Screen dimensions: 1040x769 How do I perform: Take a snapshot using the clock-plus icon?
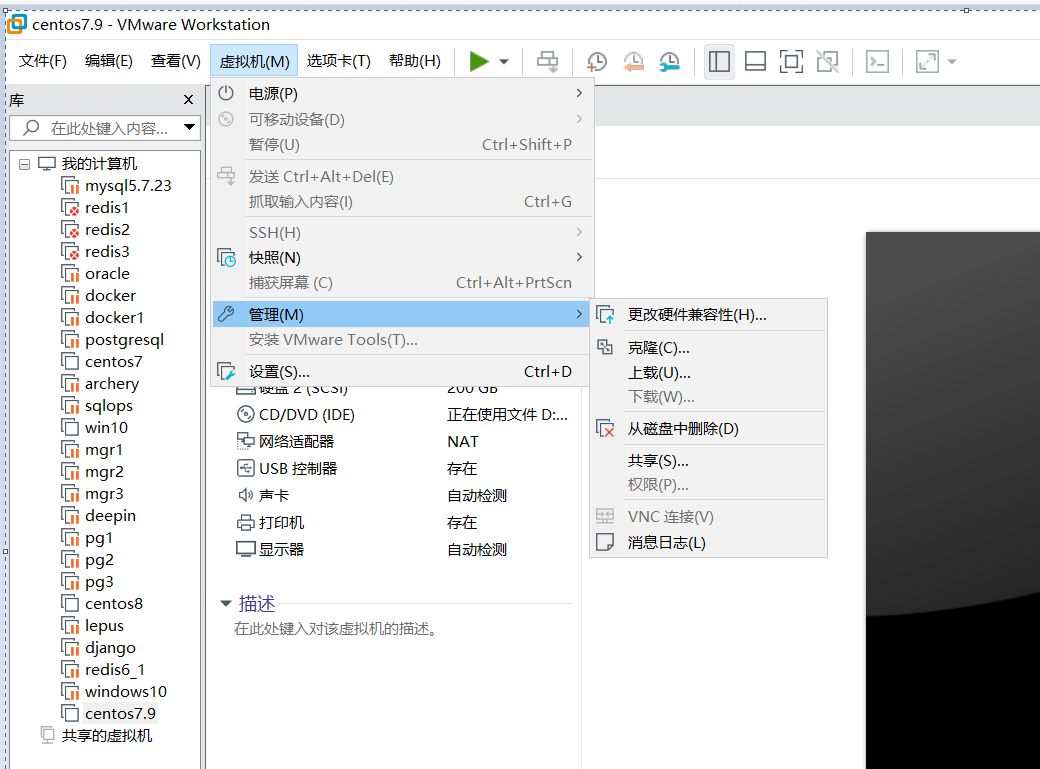pyautogui.click(x=597, y=62)
